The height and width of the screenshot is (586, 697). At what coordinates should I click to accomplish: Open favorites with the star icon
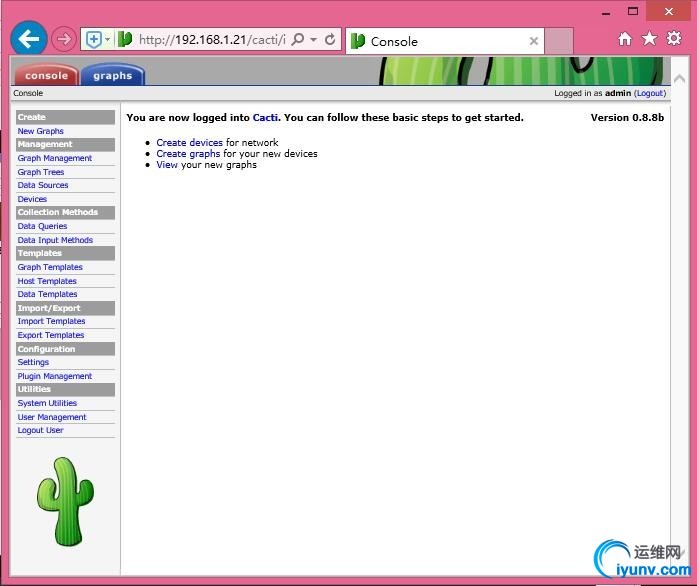[649, 39]
